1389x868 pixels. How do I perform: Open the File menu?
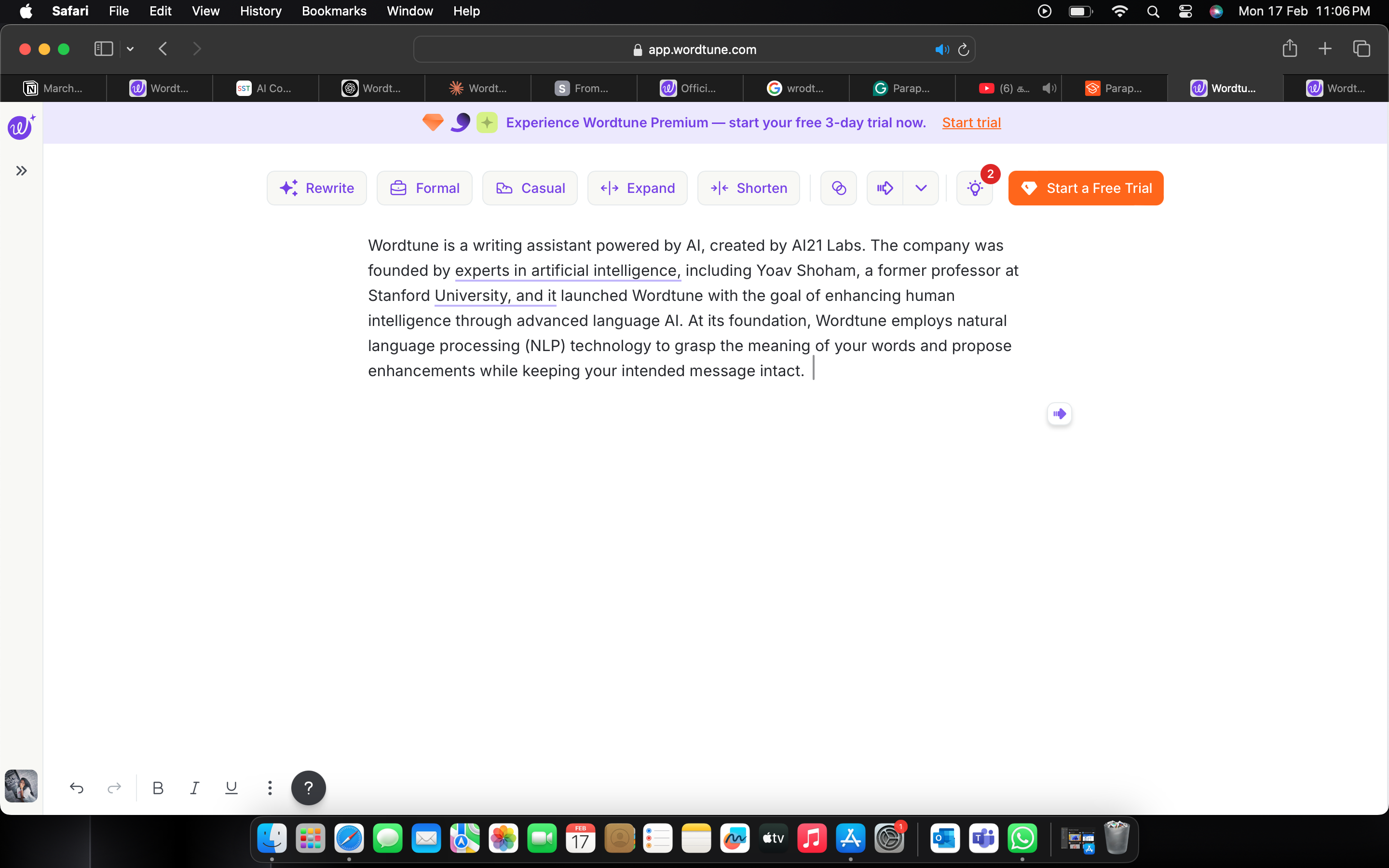tap(119, 11)
